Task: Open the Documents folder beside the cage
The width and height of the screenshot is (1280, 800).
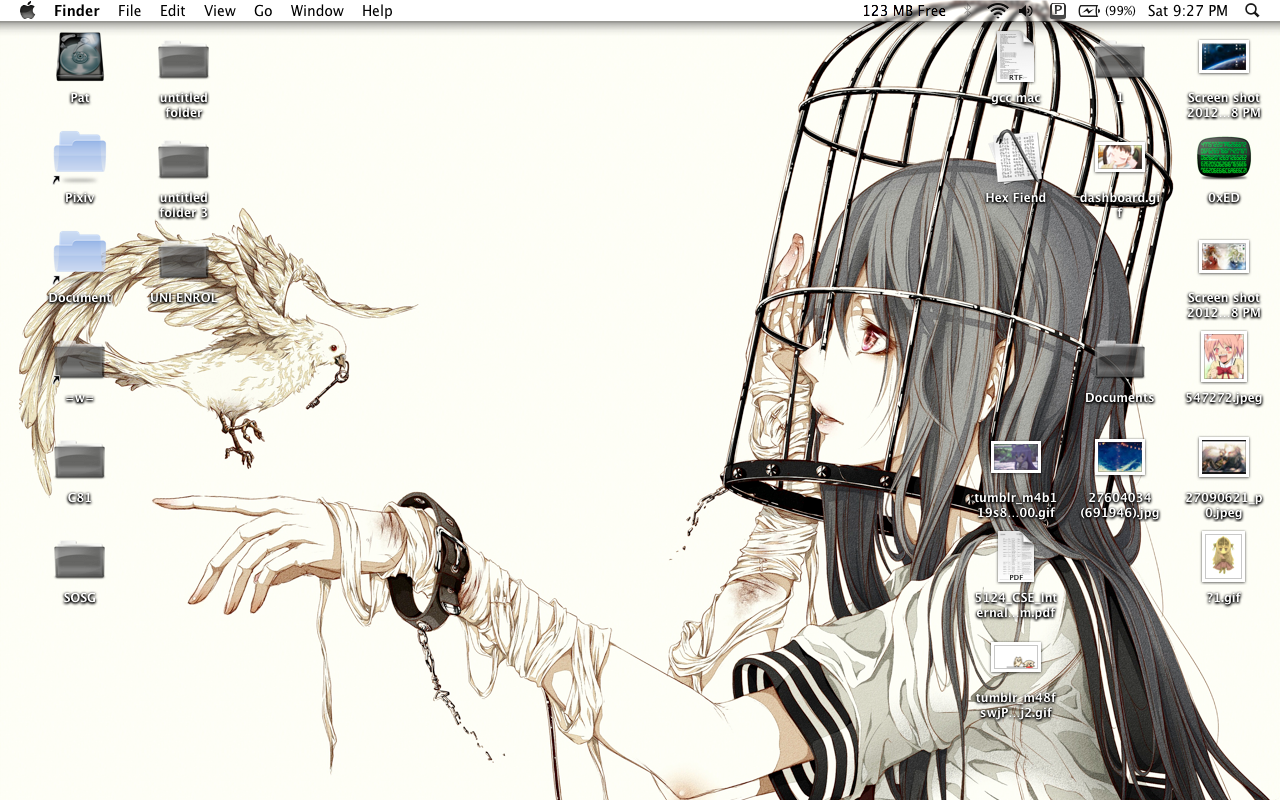Action: click(1120, 360)
